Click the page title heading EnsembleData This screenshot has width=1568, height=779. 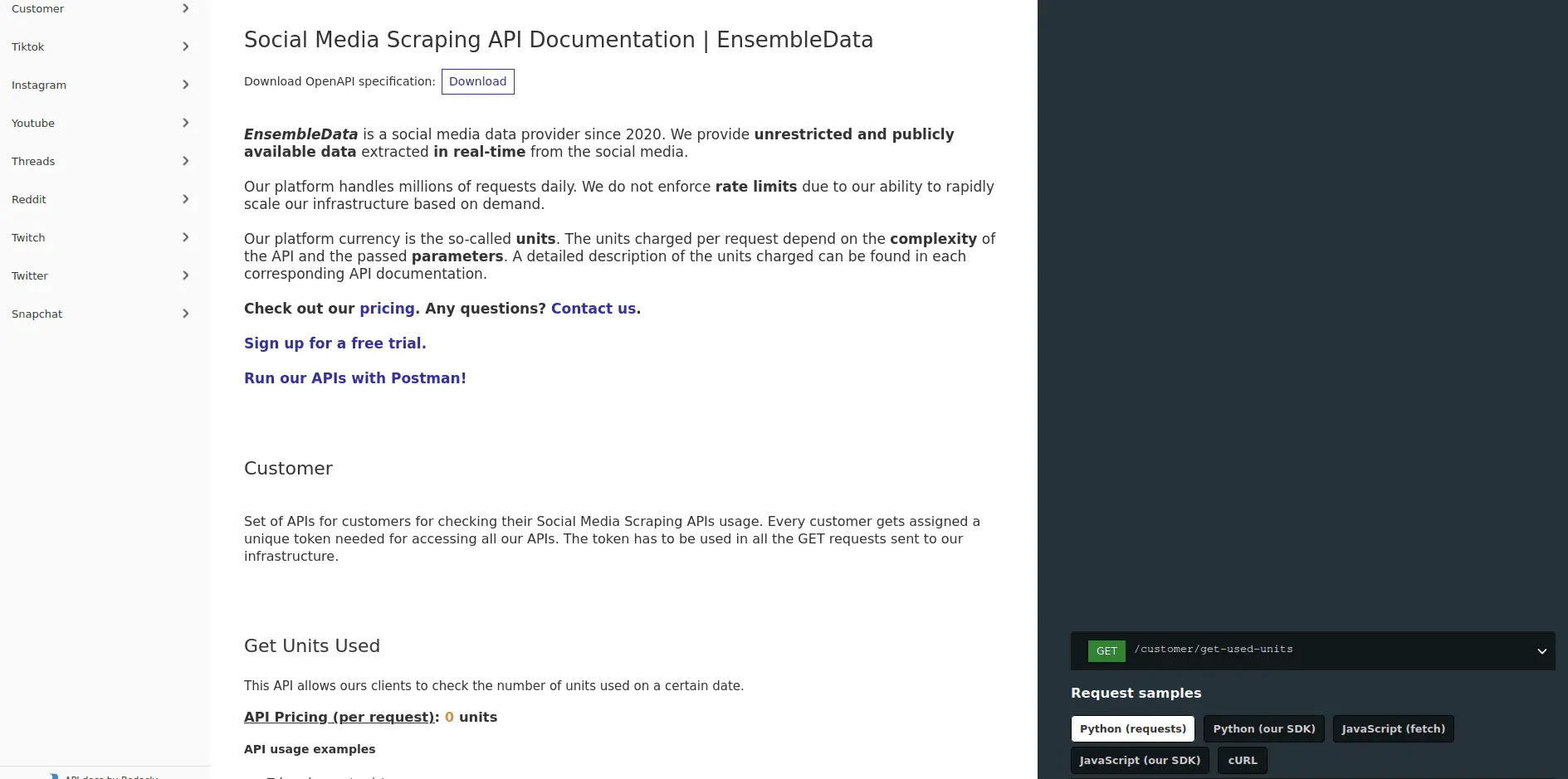pyautogui.click(x=559, y=40)
